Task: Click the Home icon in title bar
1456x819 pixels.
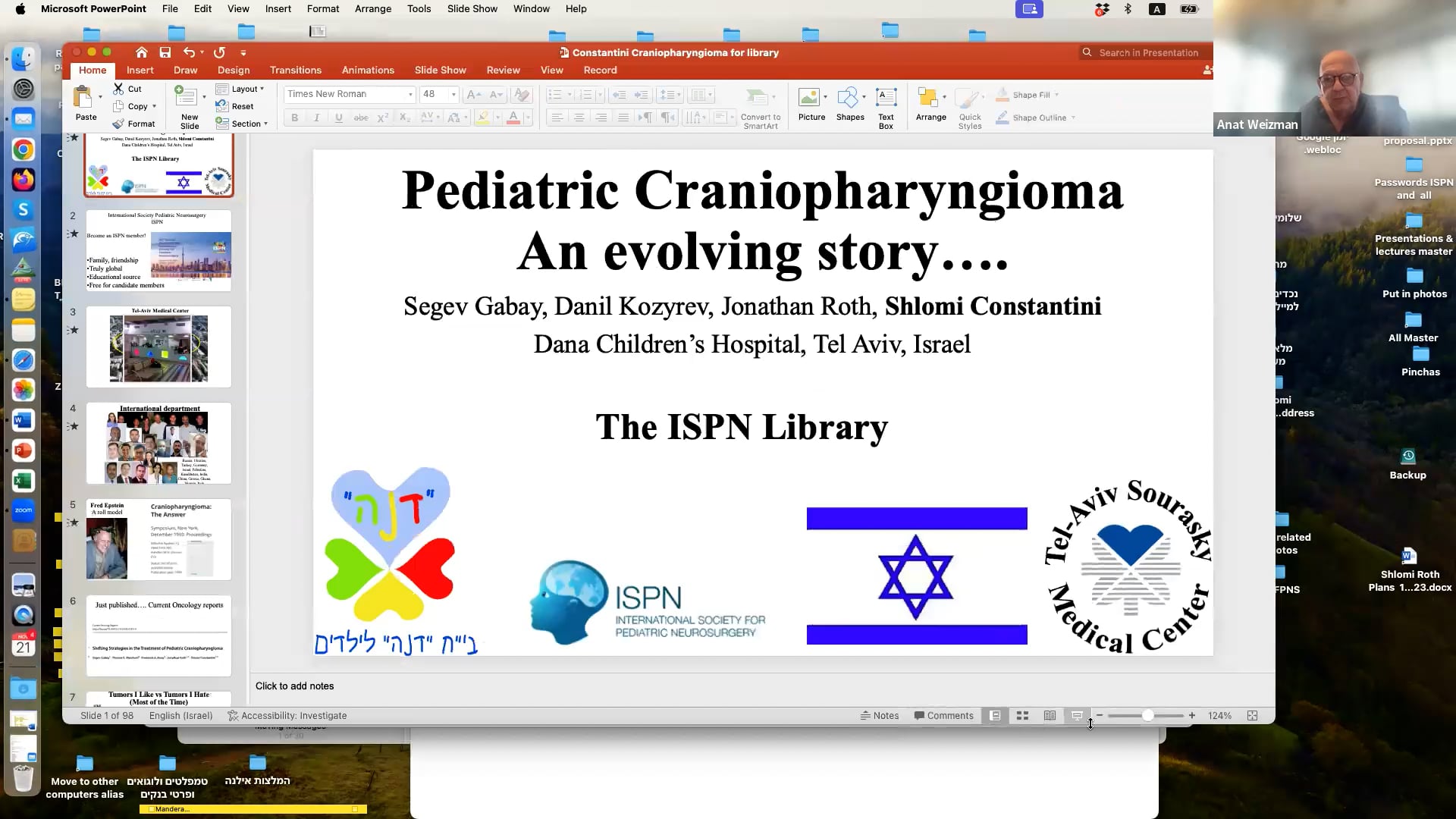Action: click(x=141, y=52)
